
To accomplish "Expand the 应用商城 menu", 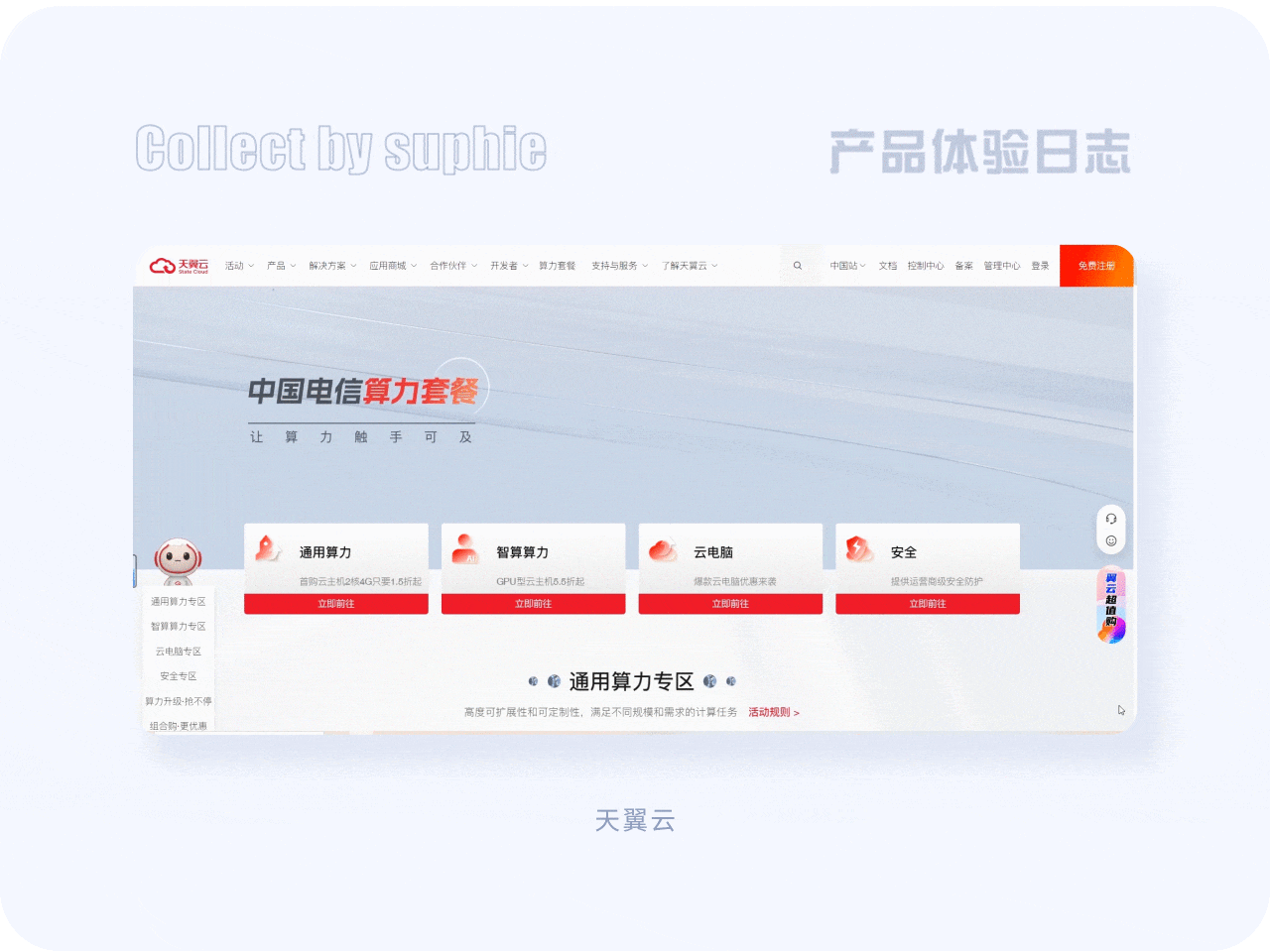I will coord(393,266).
